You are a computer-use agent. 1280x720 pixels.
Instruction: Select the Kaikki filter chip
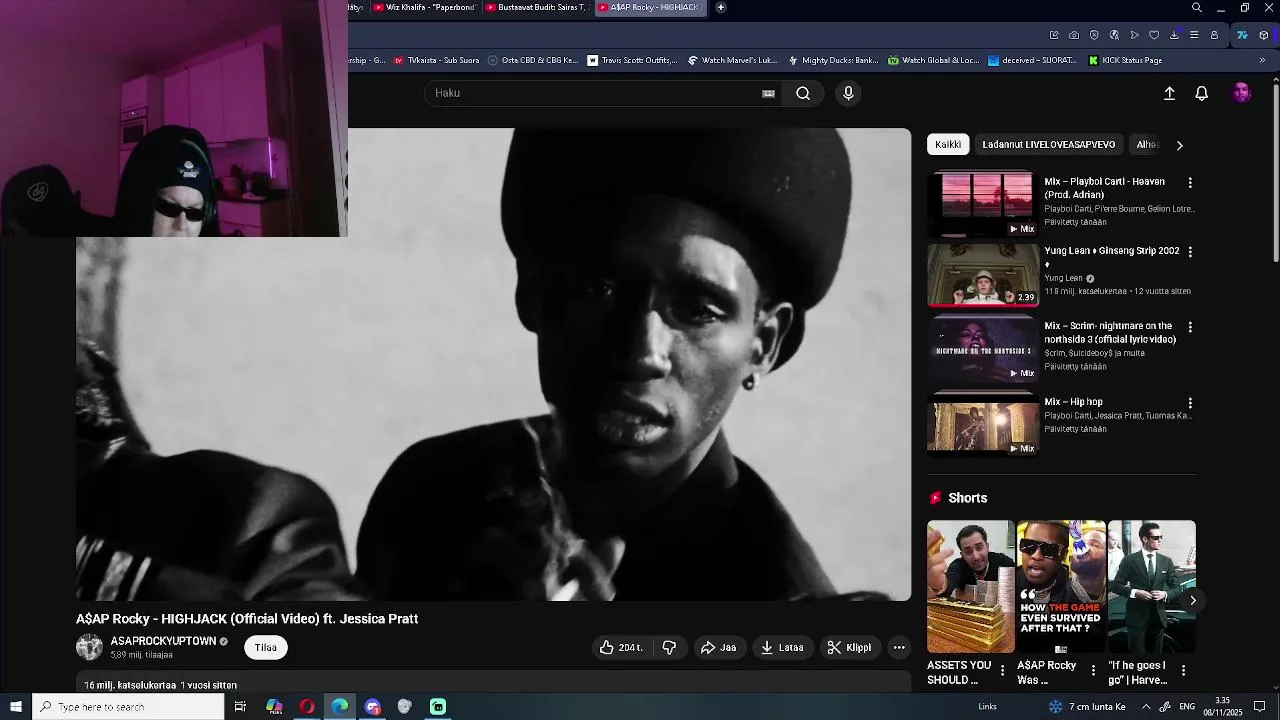pos(948,144)
